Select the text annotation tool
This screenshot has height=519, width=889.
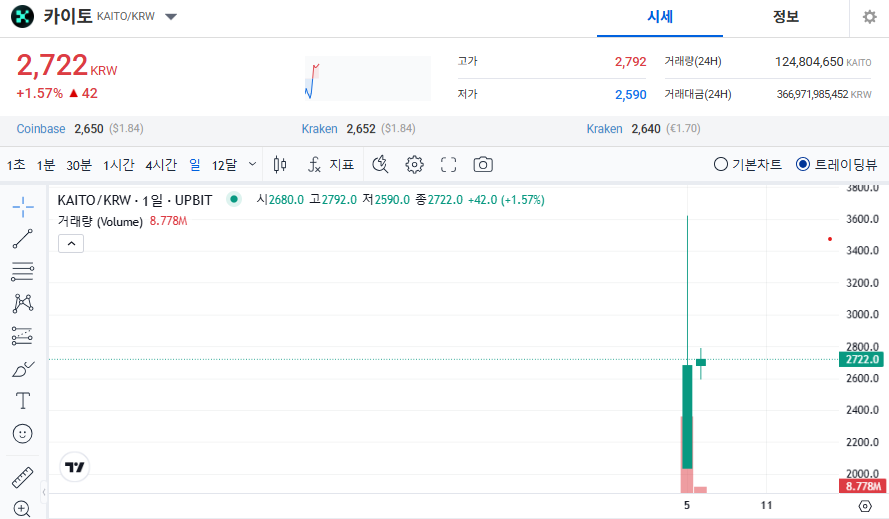pos(23,401)
